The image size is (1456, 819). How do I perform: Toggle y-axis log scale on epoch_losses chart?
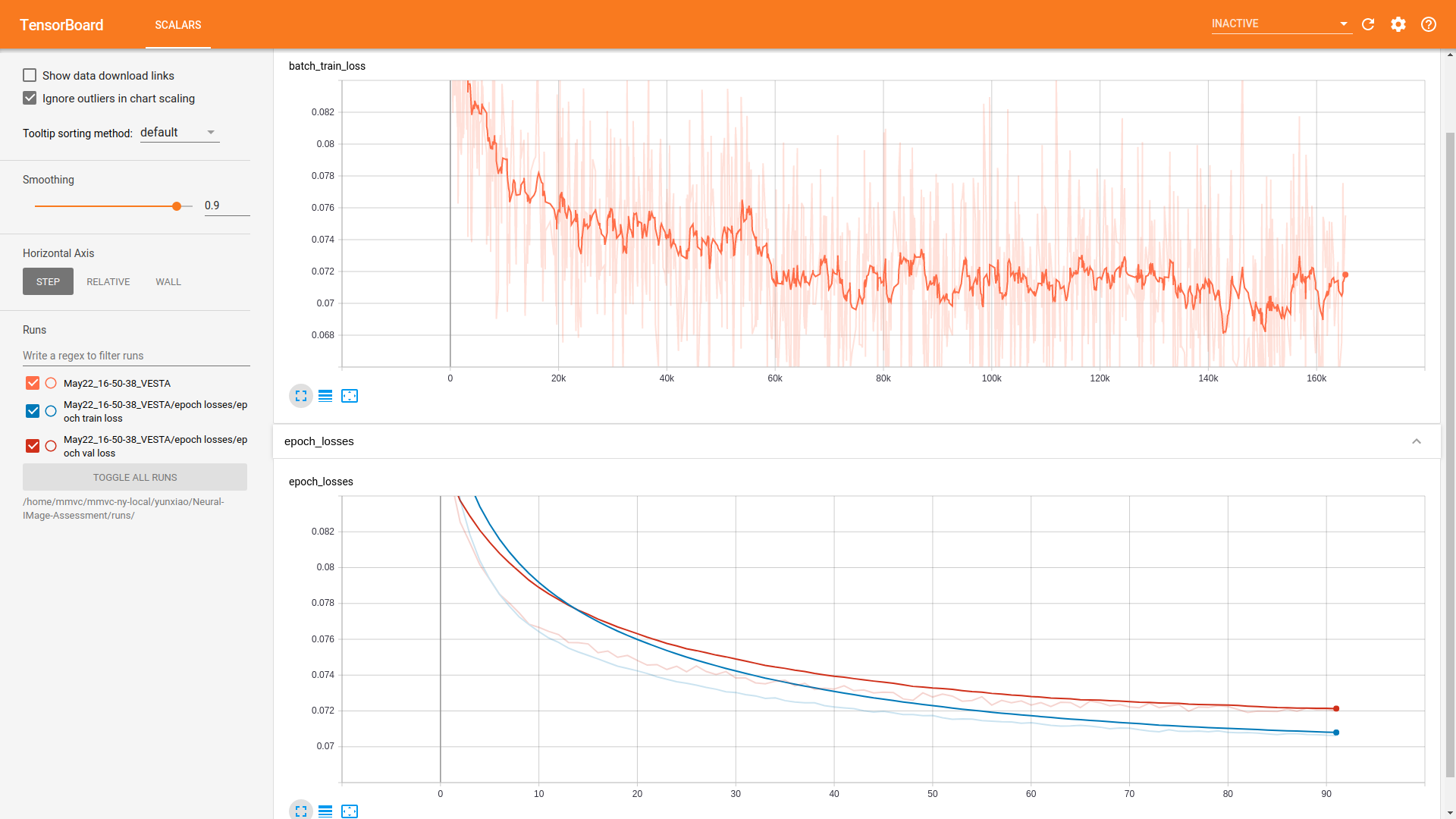point(325,811)
